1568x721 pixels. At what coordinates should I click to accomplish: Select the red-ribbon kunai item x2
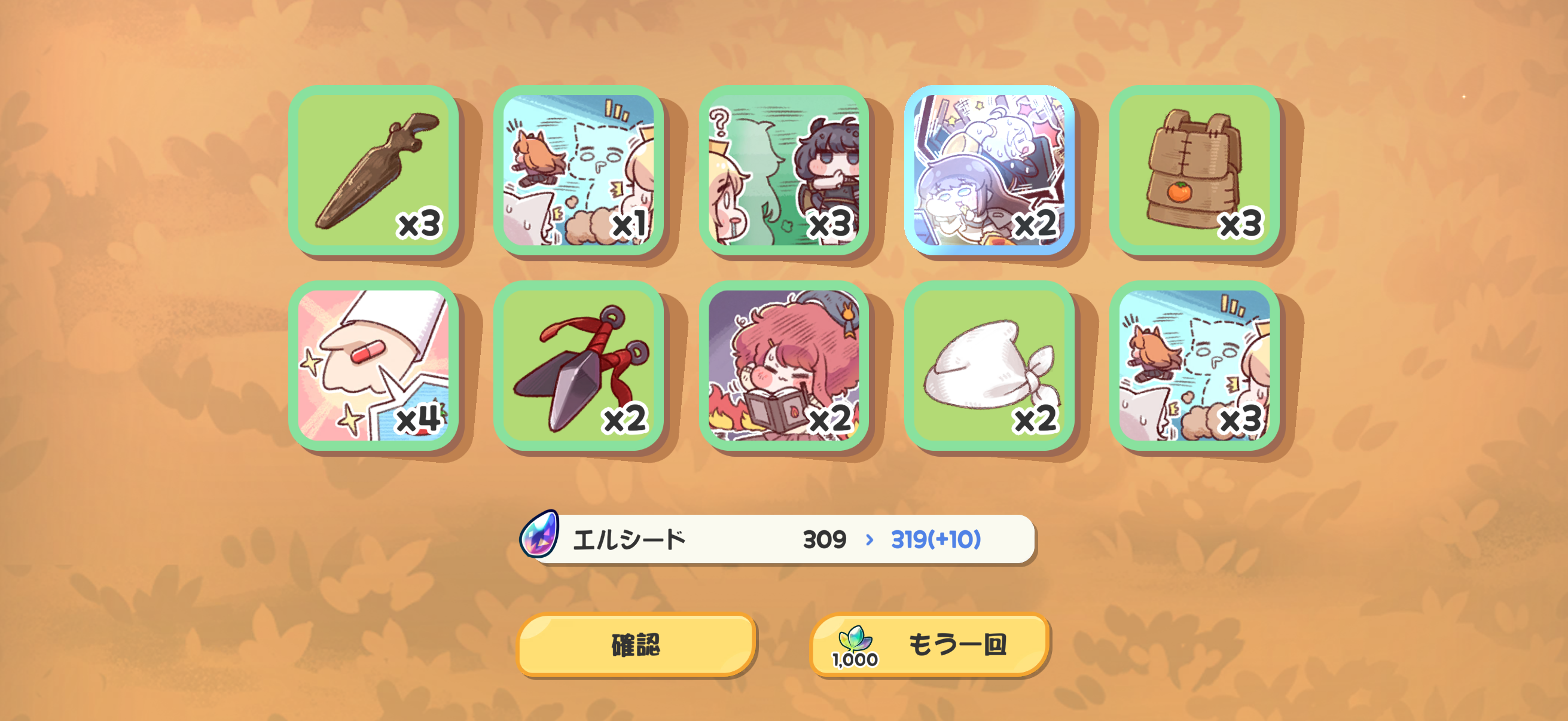point(578,365)
